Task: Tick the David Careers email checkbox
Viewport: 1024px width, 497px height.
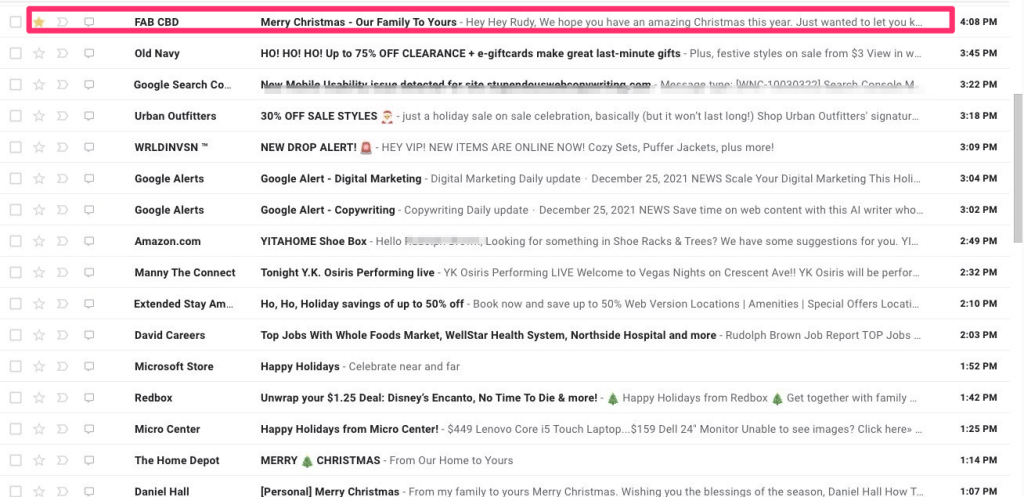Action: tap(15, 336)
